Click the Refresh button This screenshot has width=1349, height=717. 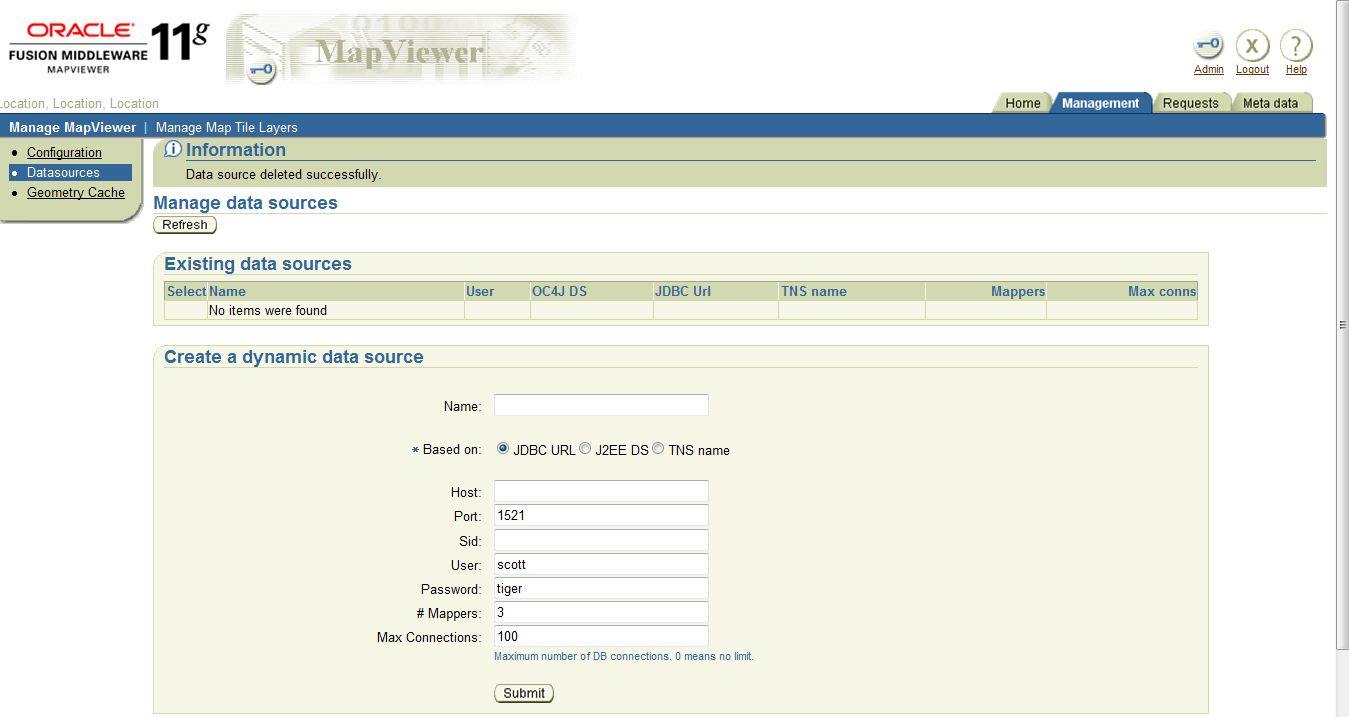coord(185,225)
